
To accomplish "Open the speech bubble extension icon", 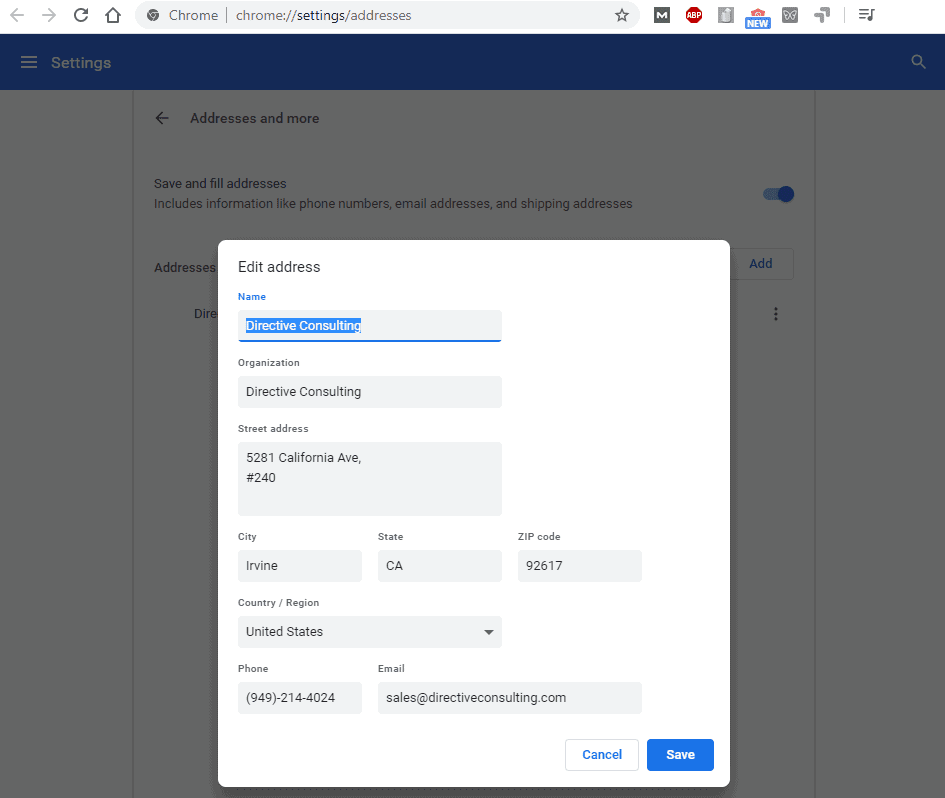I will (x=821, y=15).
